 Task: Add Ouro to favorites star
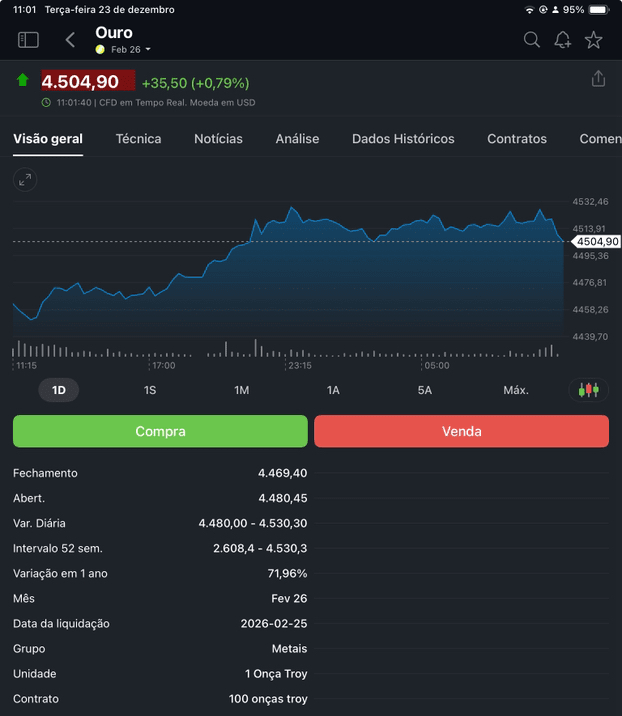click(594, 40)
